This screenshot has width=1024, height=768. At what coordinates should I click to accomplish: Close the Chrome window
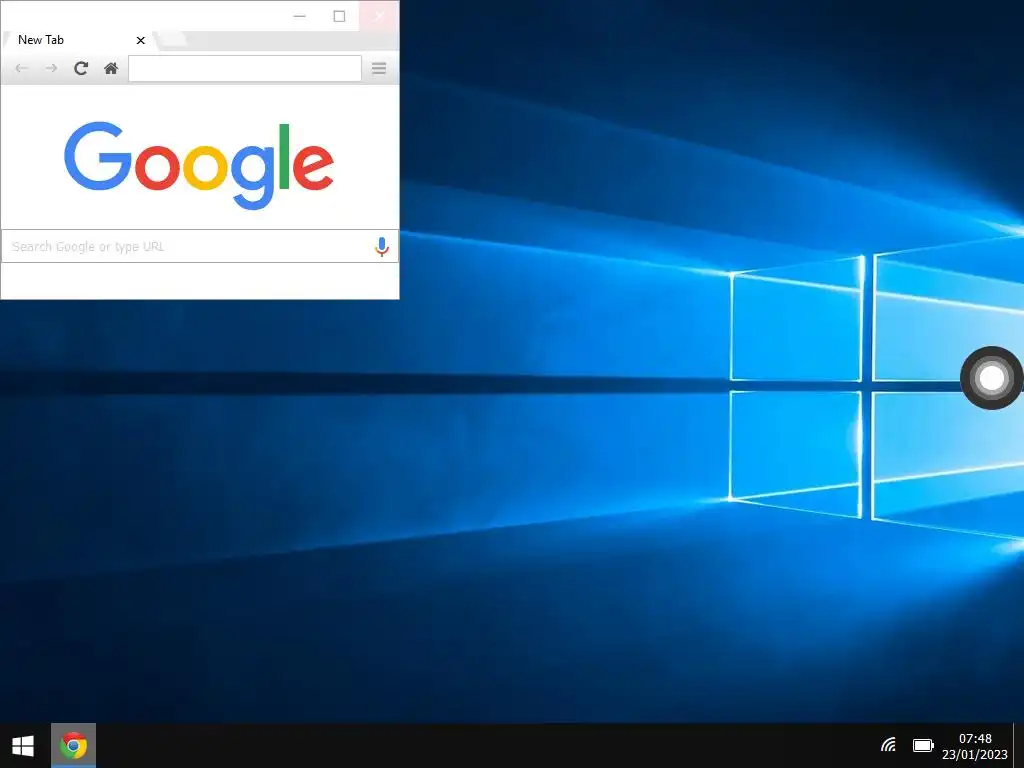[379, 16]
